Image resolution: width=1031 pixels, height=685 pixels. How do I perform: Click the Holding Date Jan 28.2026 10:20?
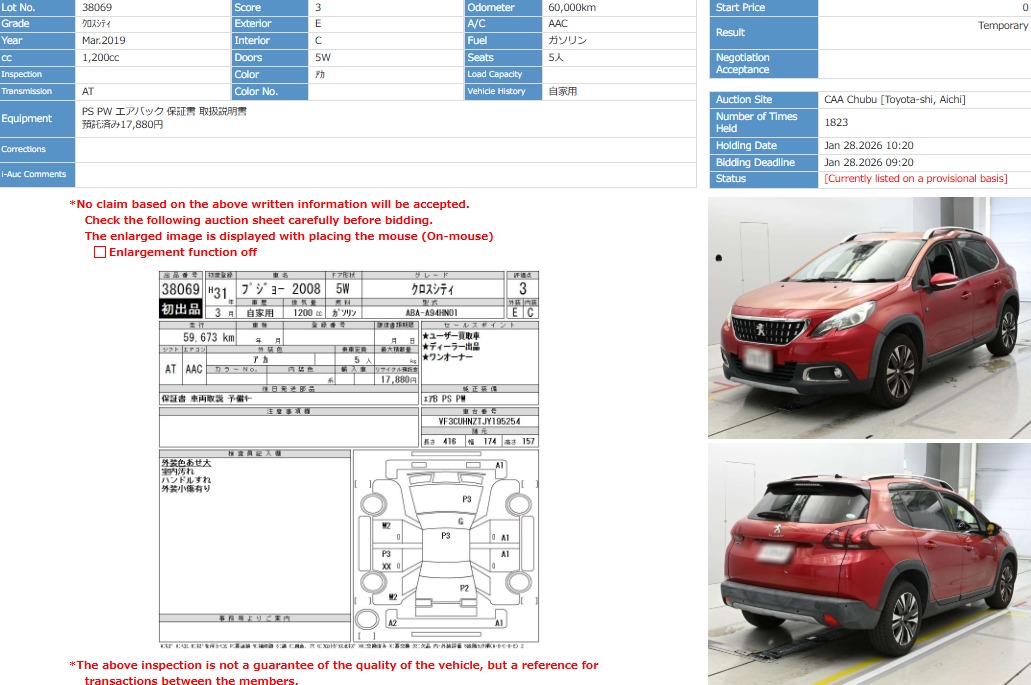[x=869, y=145]
